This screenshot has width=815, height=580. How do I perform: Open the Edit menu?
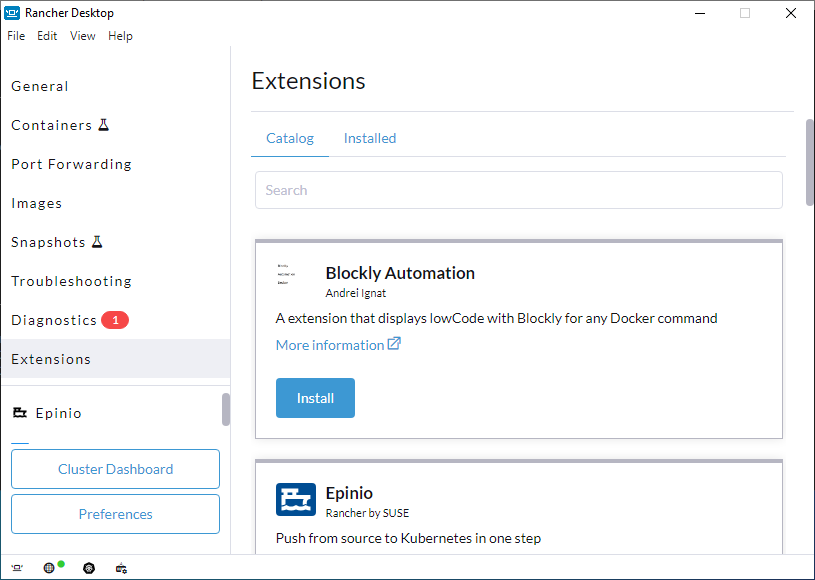(47, 36)
